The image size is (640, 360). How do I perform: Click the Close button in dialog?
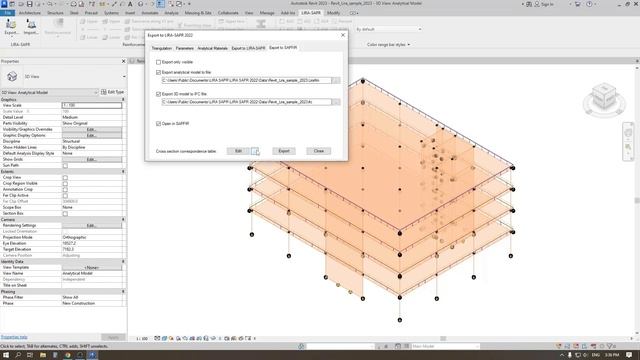pos(319,151)
